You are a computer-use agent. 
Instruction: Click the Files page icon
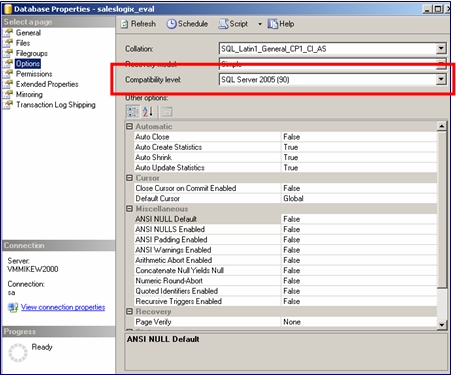tap(8, 43)
